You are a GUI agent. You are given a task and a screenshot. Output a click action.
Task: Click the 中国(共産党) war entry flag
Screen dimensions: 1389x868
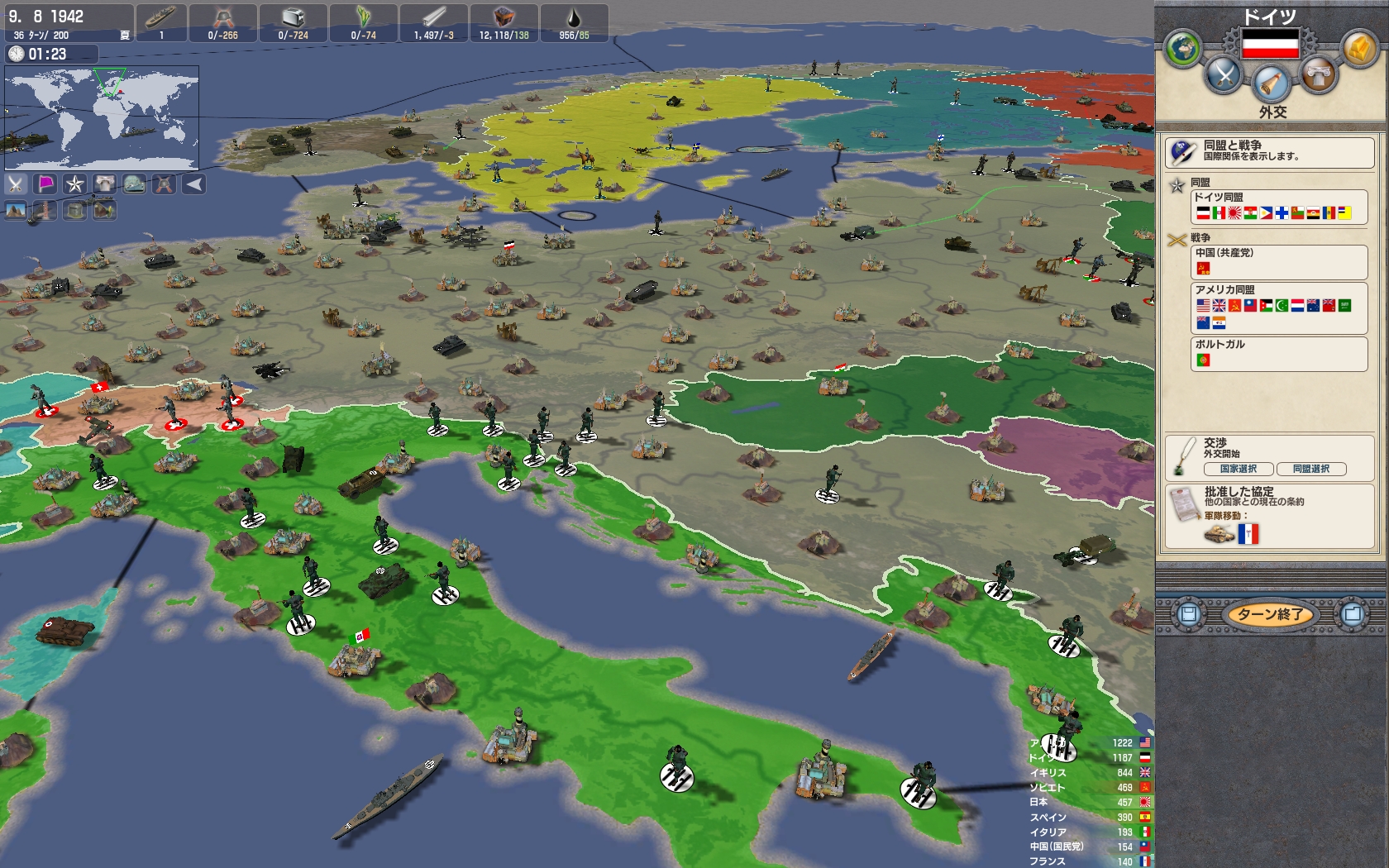pos(1203,269)
